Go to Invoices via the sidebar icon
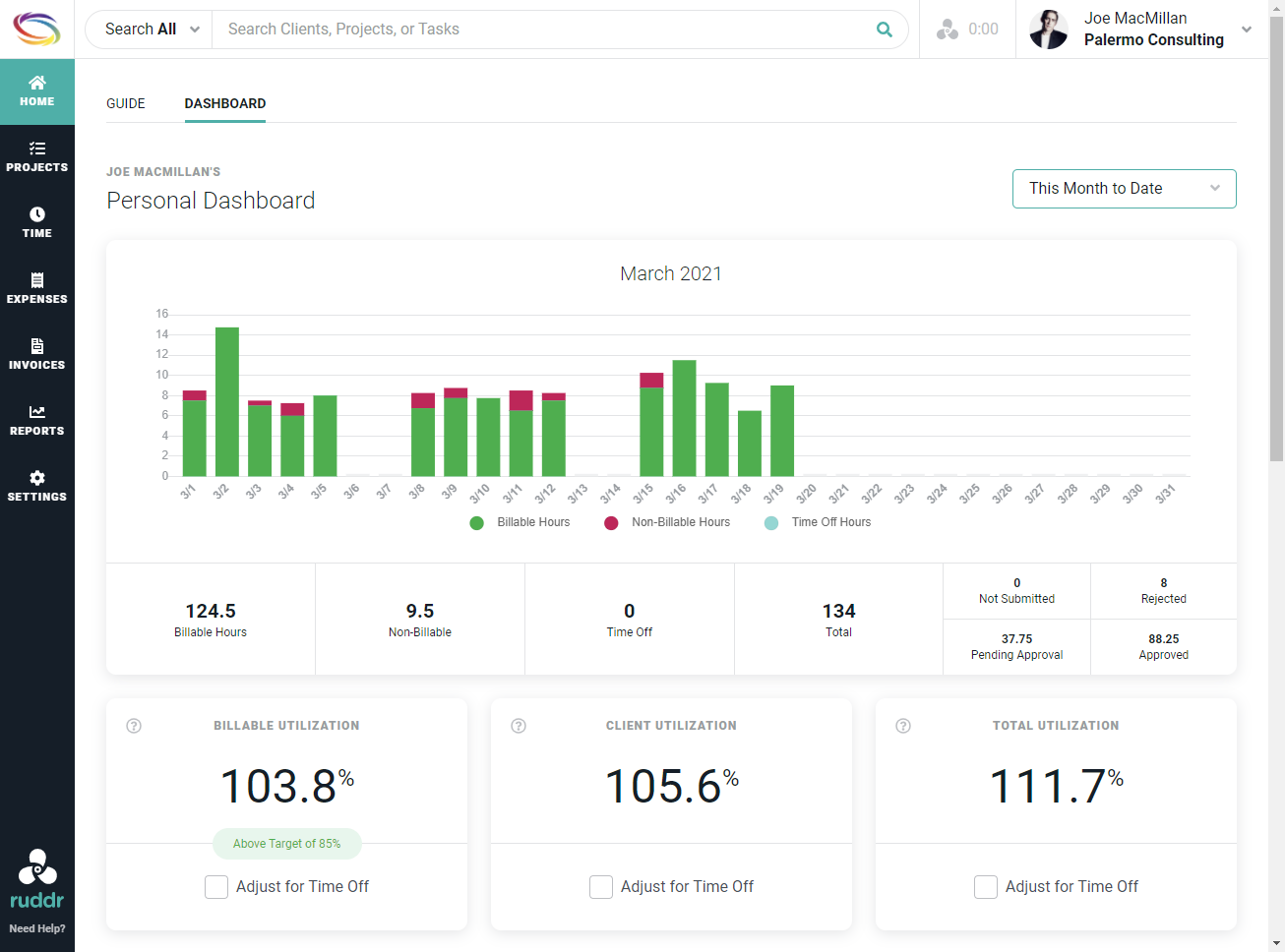This screenshot has height=952, width=1285. 36,355
